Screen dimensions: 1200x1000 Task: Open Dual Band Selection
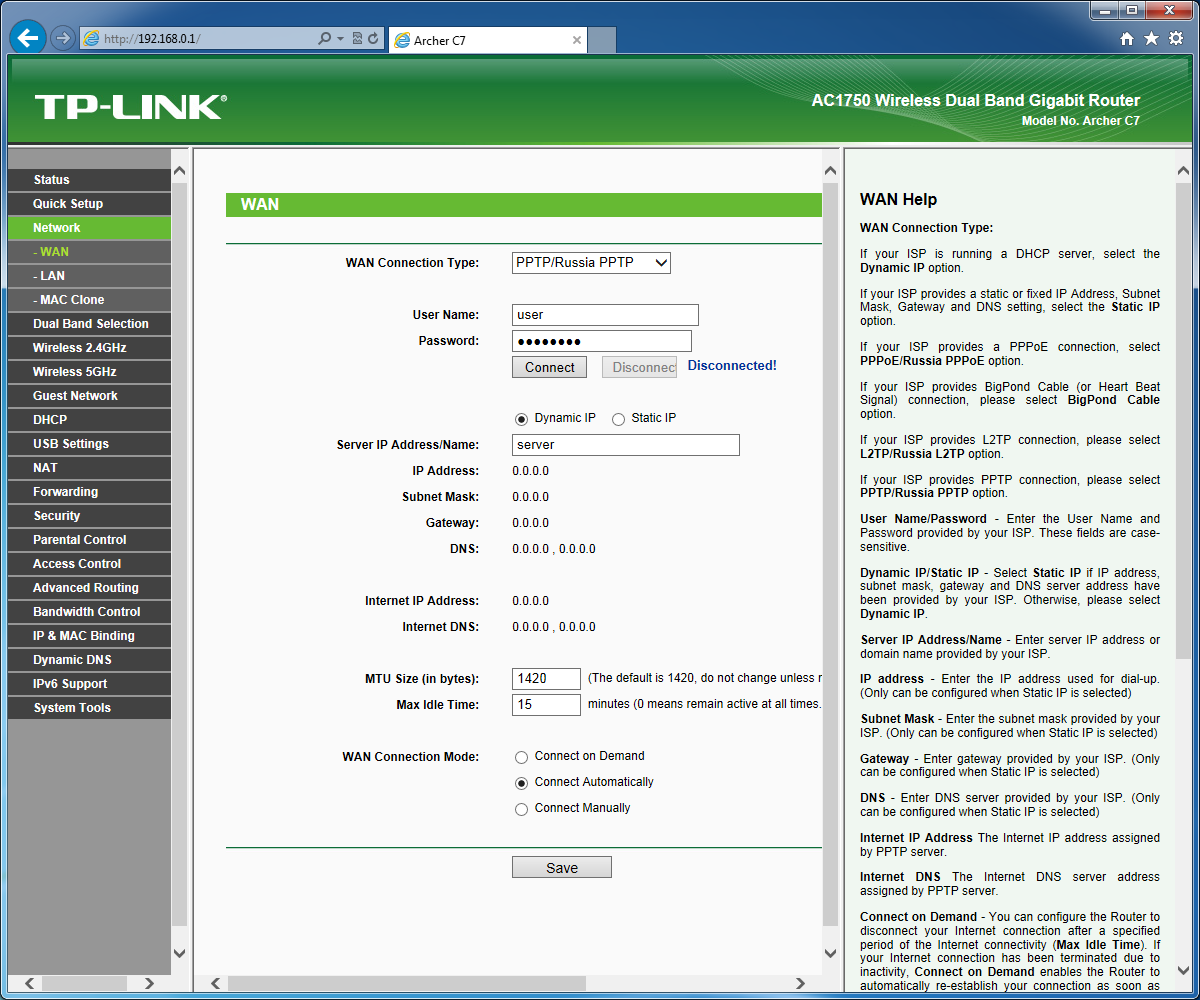pyautogui.click(x=89, y=324)
